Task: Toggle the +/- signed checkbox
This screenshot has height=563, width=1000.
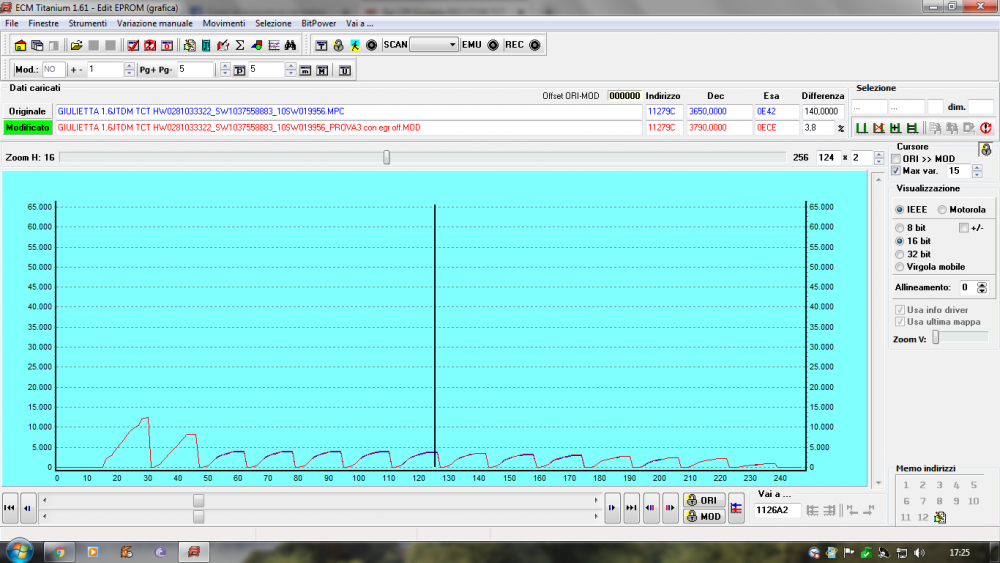Action: pyautogui.click(x=964, y=228)
